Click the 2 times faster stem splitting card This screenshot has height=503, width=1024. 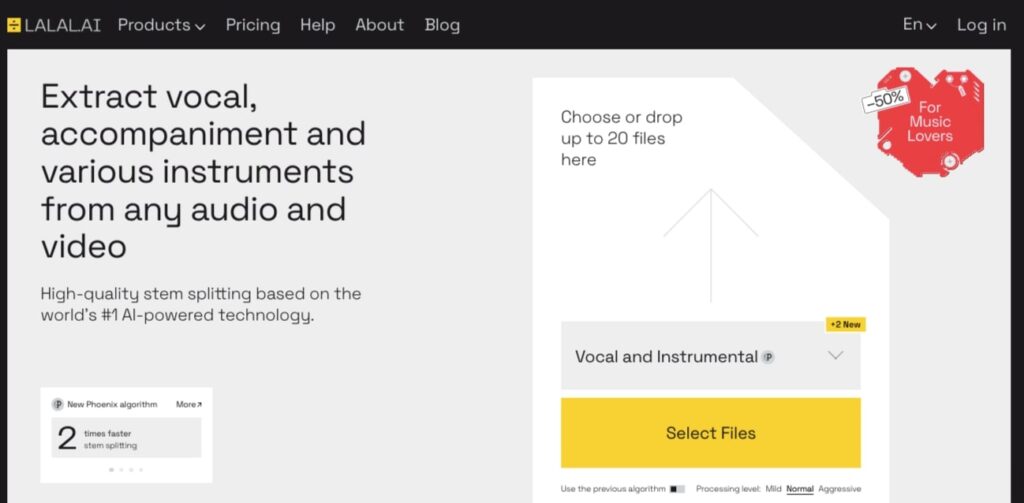point(126,438)
